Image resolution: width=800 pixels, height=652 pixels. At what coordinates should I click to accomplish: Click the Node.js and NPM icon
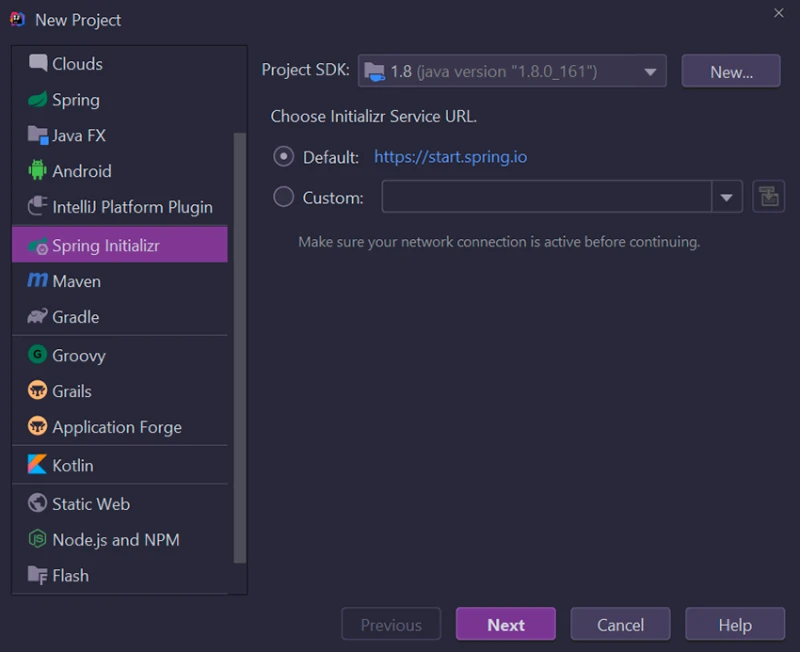[37, 539]
